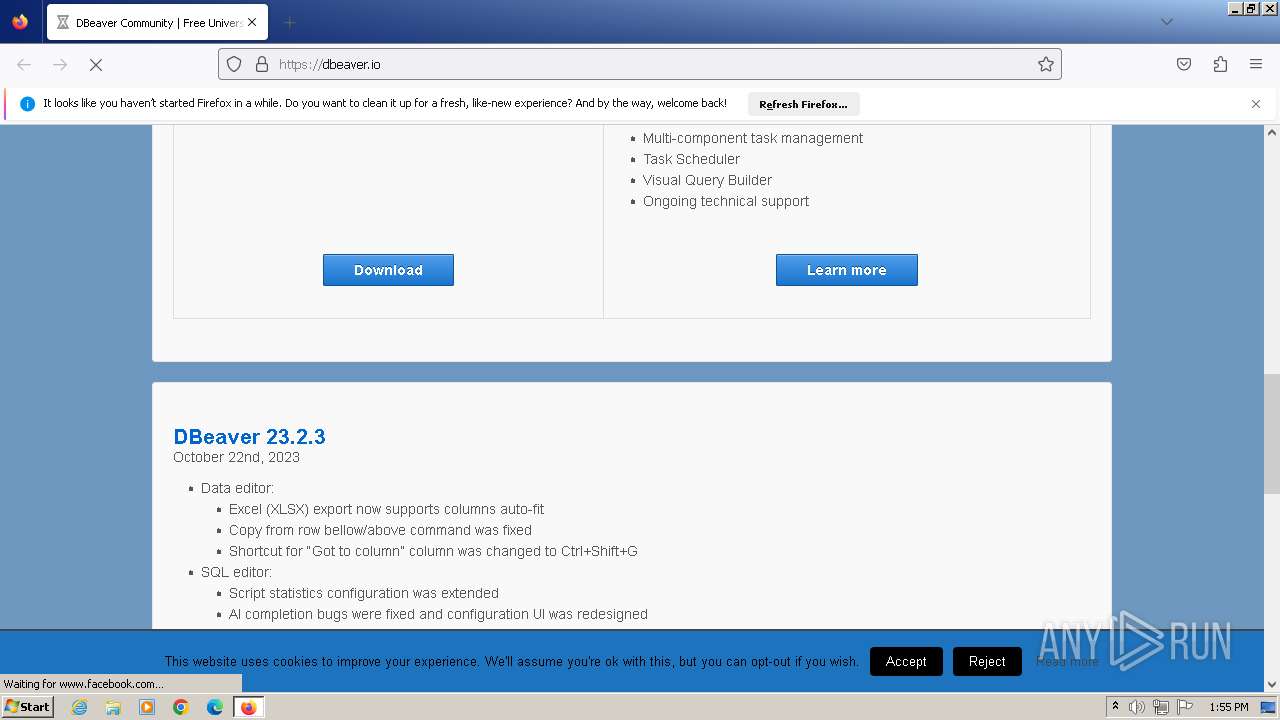The width and height of the screenshot is (1280, 720).
Task: Switch to Firefox taskbar button
Action: pos(248,707)
